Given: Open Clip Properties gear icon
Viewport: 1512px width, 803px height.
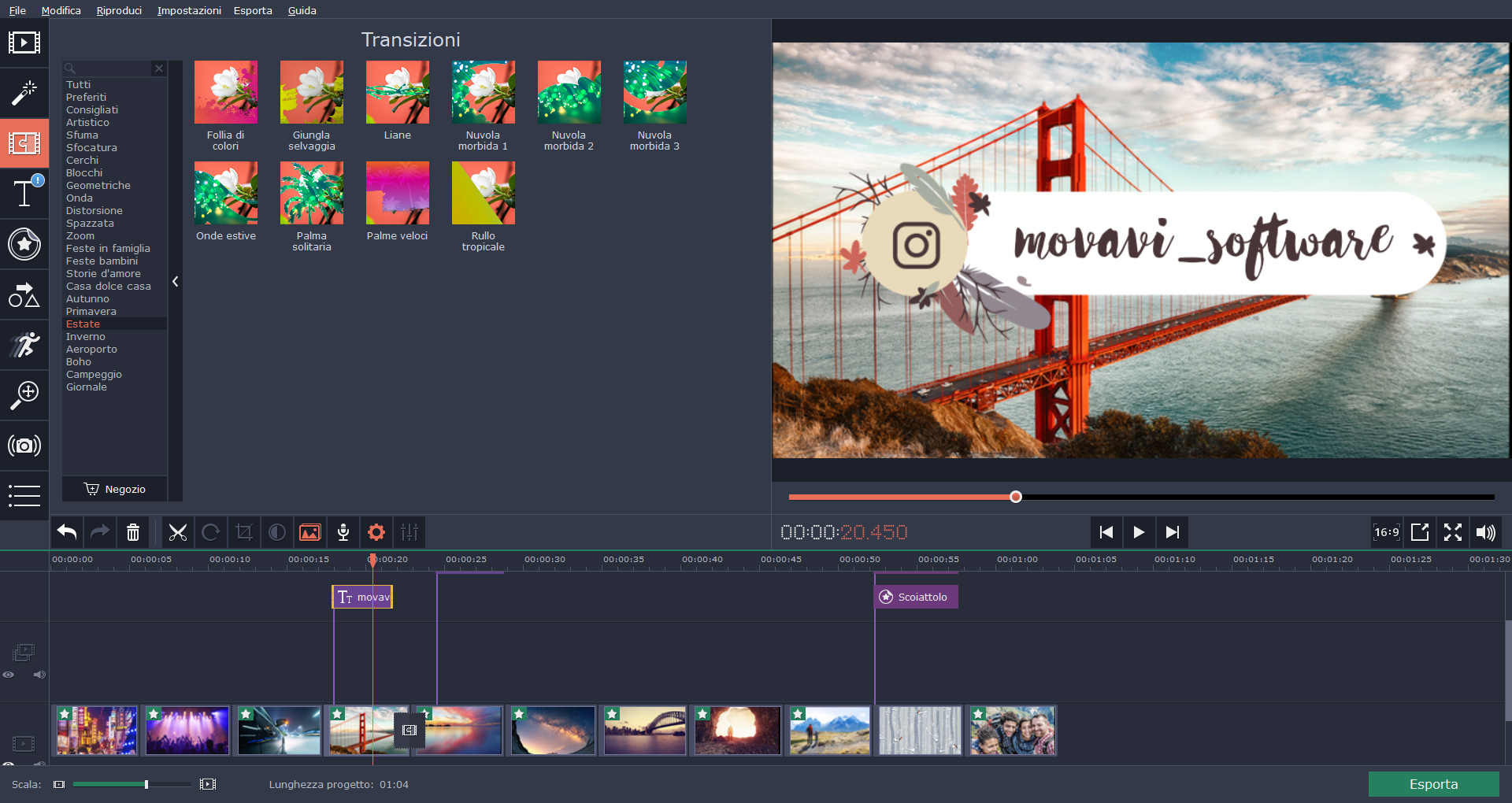Looking at the screenshot, I should pyautogui.click(x=376, y=533).
